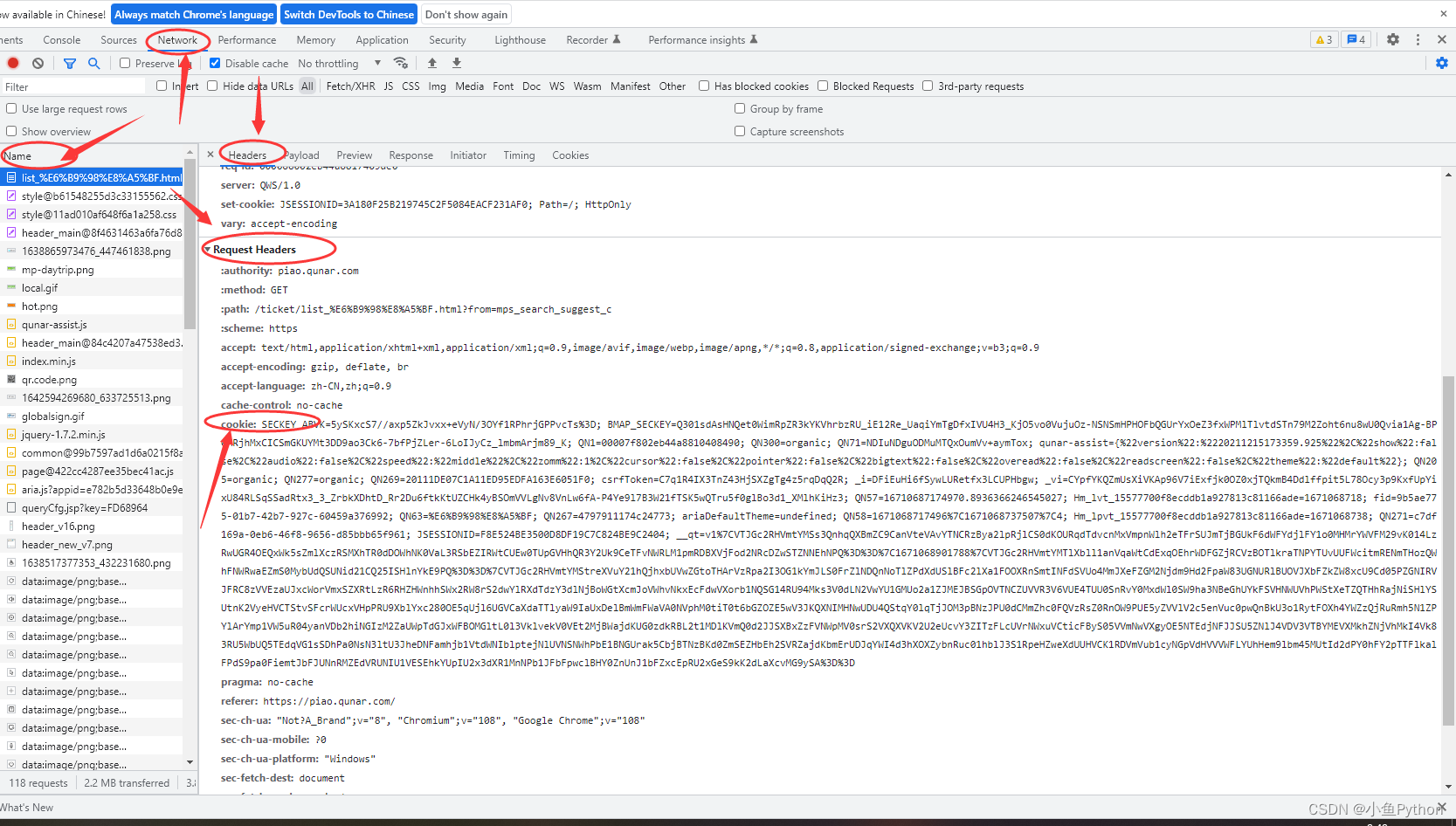
Task: Close request details pane
Action: [210, 155]
